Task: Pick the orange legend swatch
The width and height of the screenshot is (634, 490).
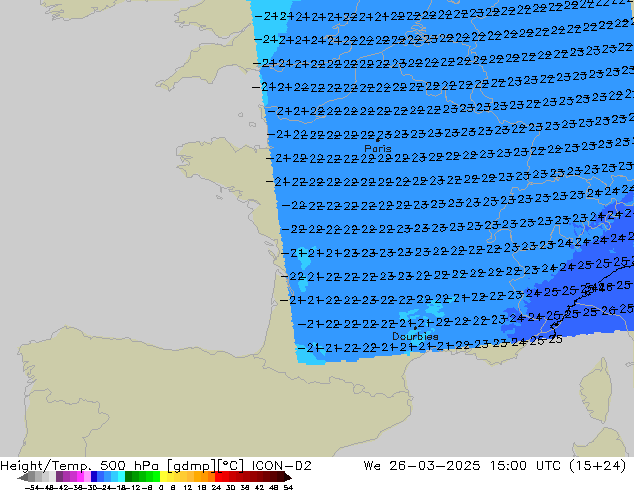Action: (205, 477)
